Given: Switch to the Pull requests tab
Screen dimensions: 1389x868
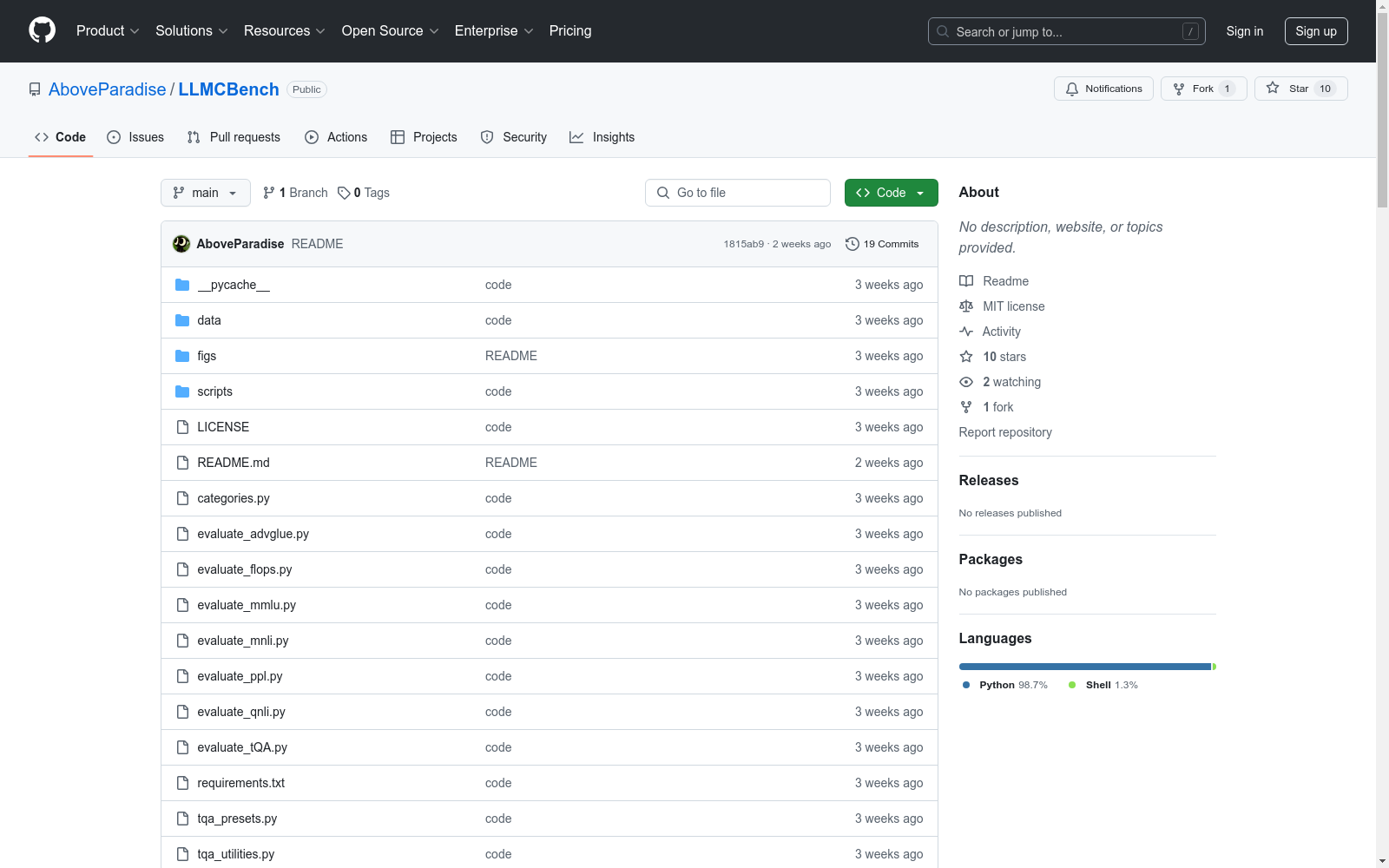Looking at the screenshot, I should 234,137.
